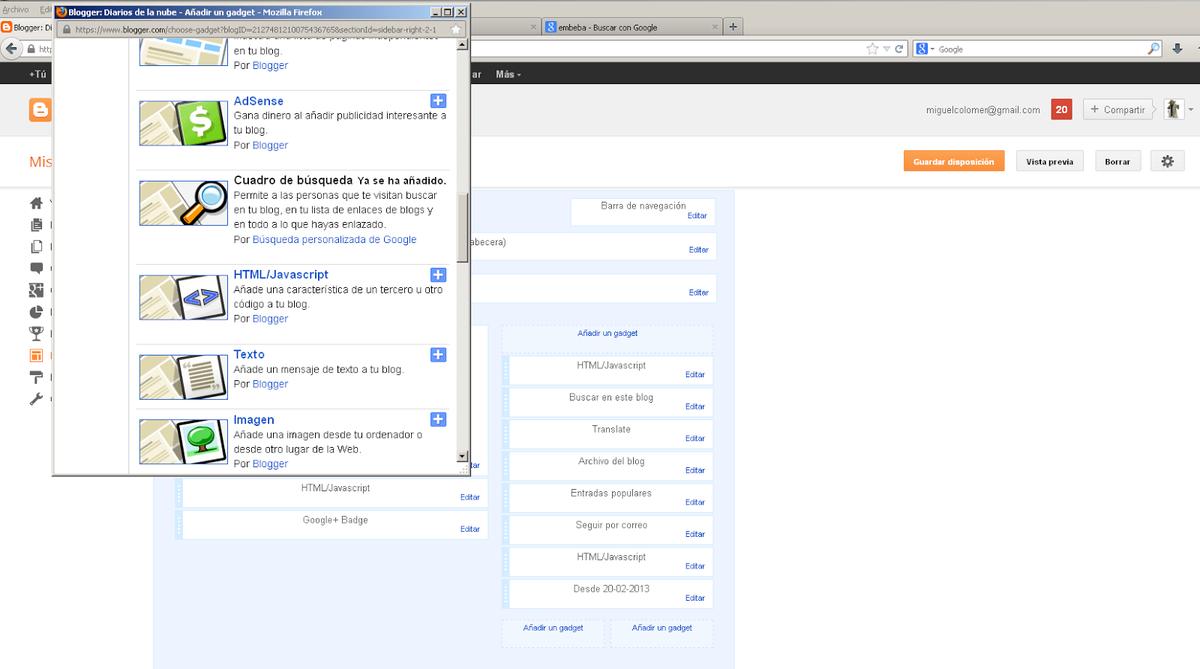Add the Imagen gadget using plus icon
The width and height of the screenshot is (1200, 669).
point(438,420)
